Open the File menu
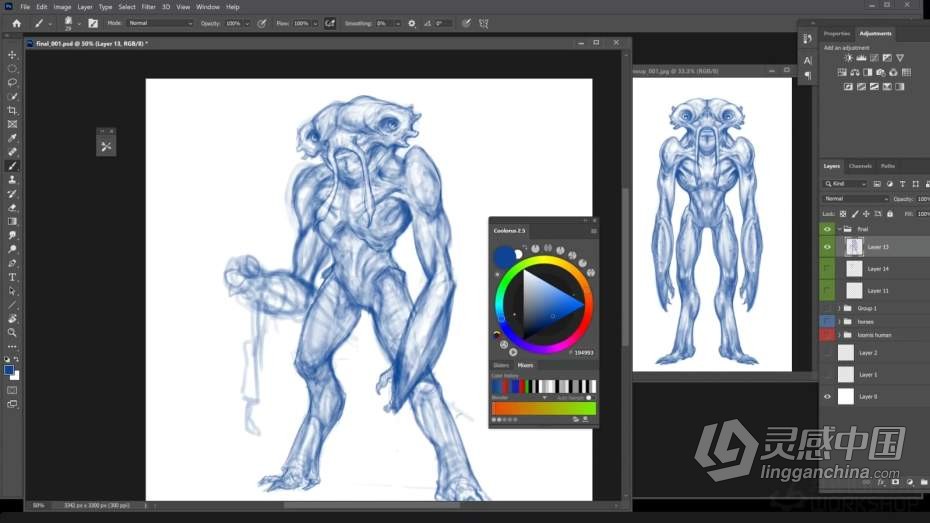This screenshot has width=930, height=523. click(25, 7)
